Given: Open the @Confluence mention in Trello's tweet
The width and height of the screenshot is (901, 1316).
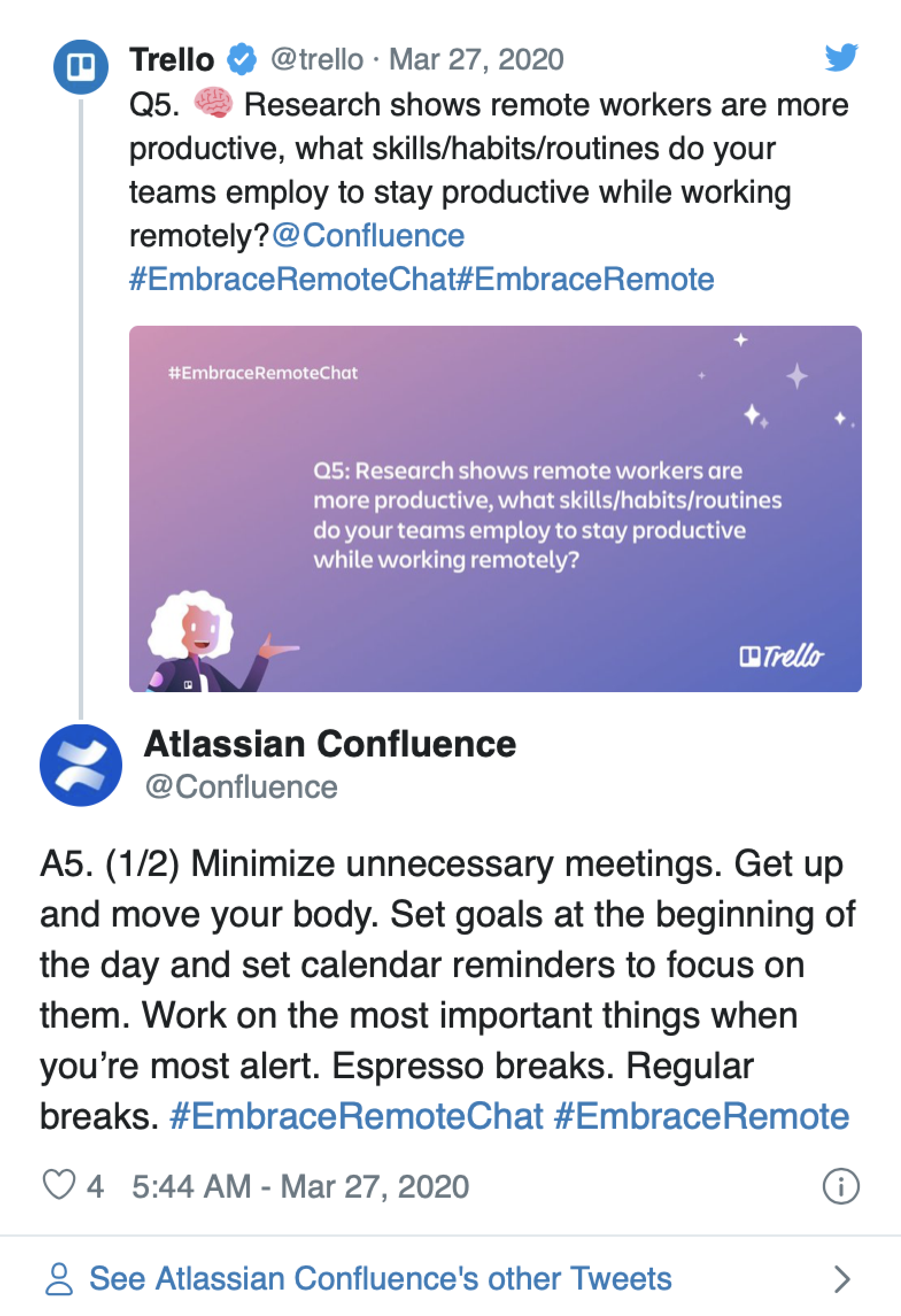Looking at the screenshot, I should coord(368,236).
